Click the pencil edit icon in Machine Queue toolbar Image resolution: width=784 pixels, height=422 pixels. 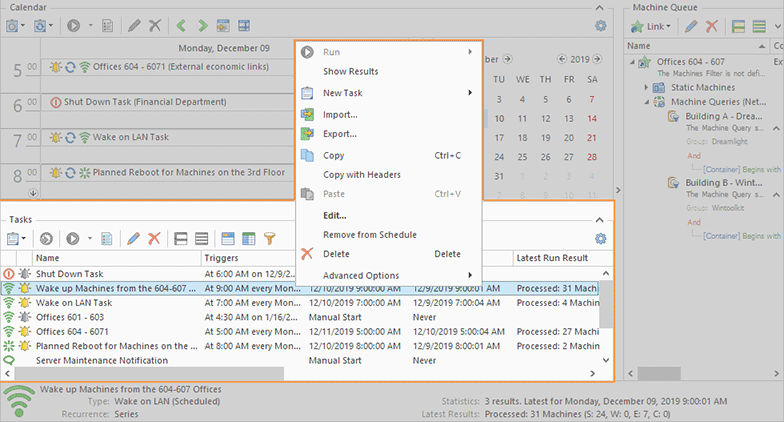click(689, 25)
